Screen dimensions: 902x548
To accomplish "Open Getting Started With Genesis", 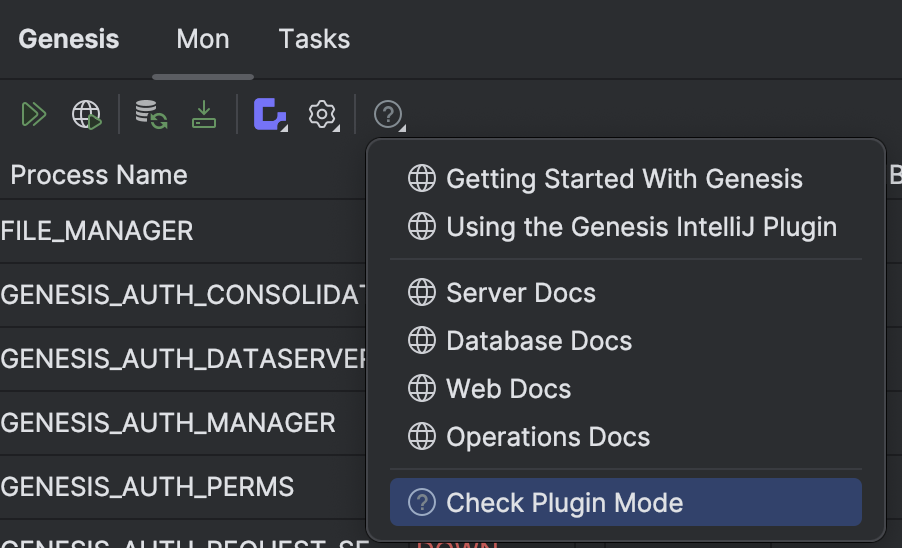I will pyautogui.click(x=626, y=178).
